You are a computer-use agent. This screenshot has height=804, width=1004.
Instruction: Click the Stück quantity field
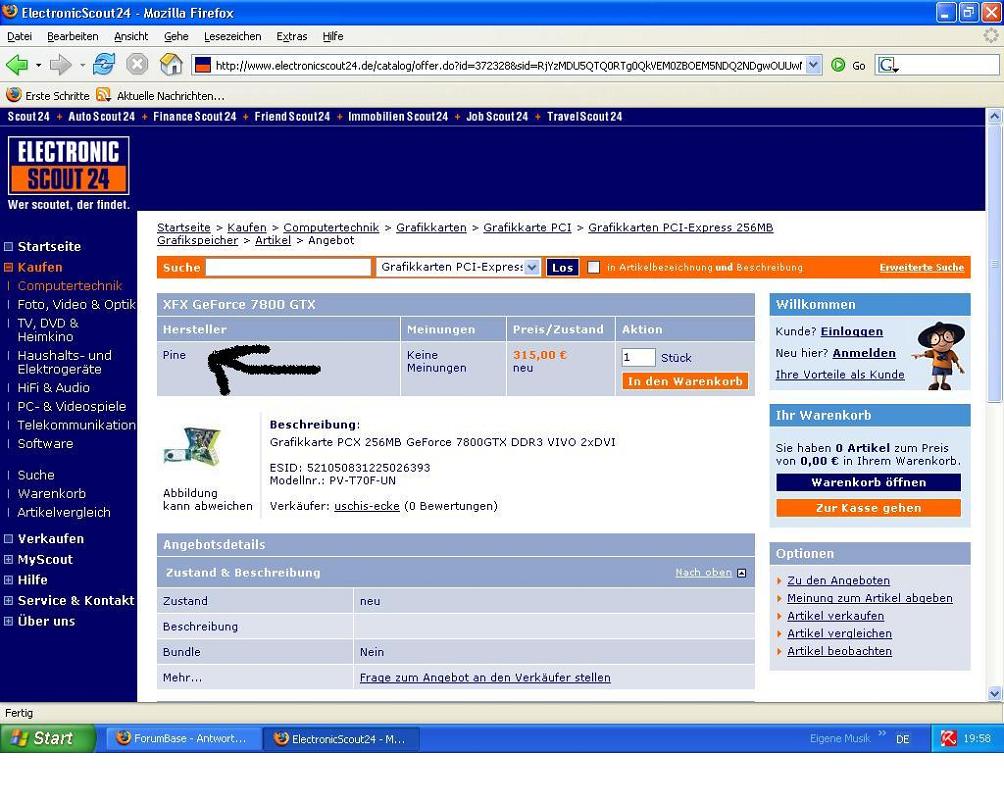[x=638, y=357]
